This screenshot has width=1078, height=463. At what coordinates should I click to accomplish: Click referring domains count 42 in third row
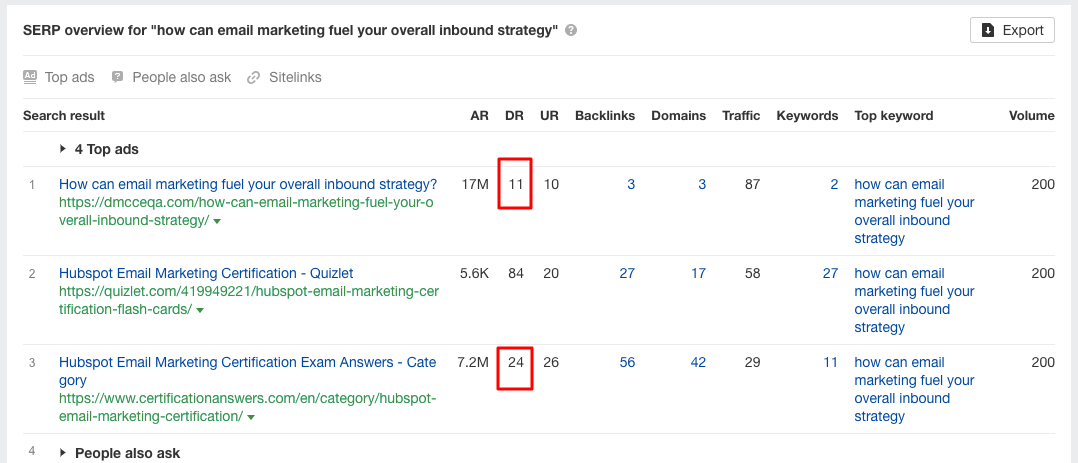(697, 362)
